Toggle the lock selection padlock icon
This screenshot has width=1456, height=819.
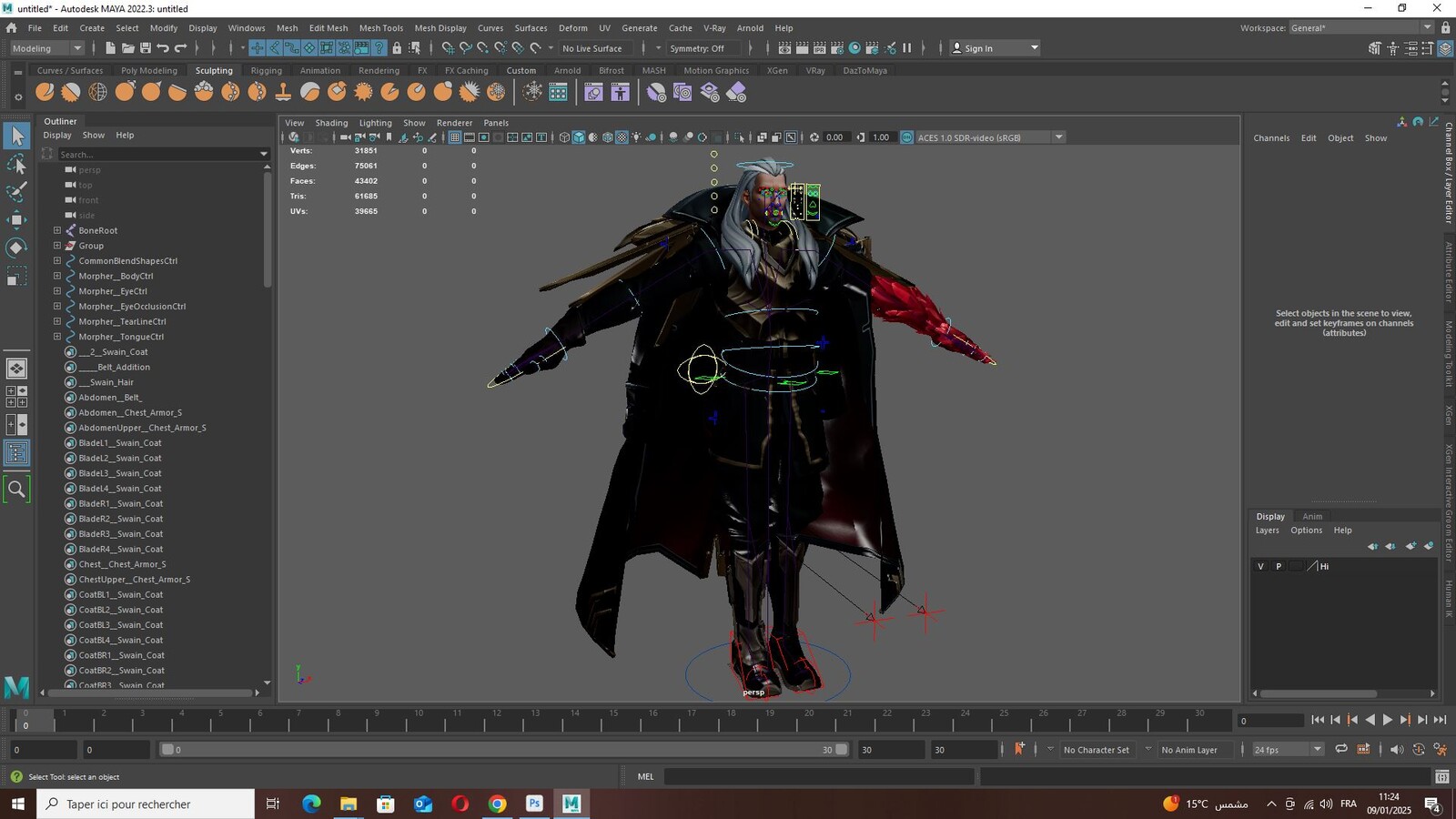(397, 48)
